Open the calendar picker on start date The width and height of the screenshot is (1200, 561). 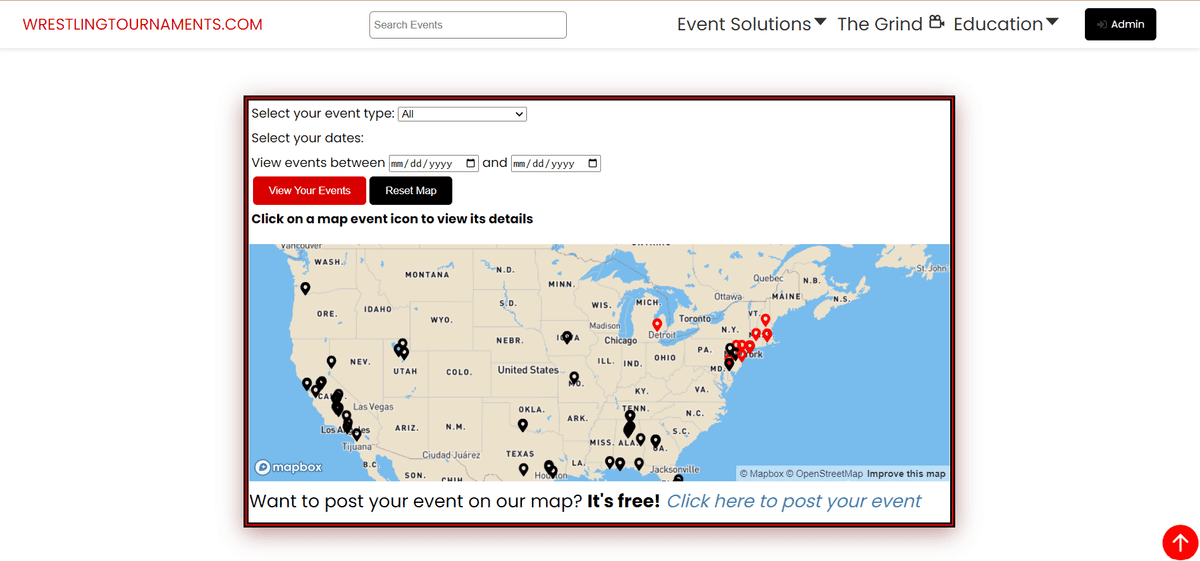tap(472, 163)
